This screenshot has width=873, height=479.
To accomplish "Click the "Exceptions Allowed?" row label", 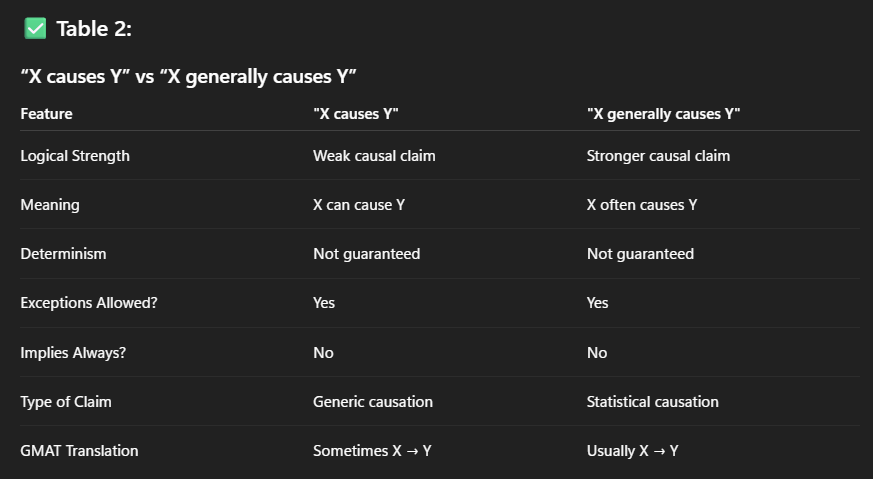I will click(89, 303).
